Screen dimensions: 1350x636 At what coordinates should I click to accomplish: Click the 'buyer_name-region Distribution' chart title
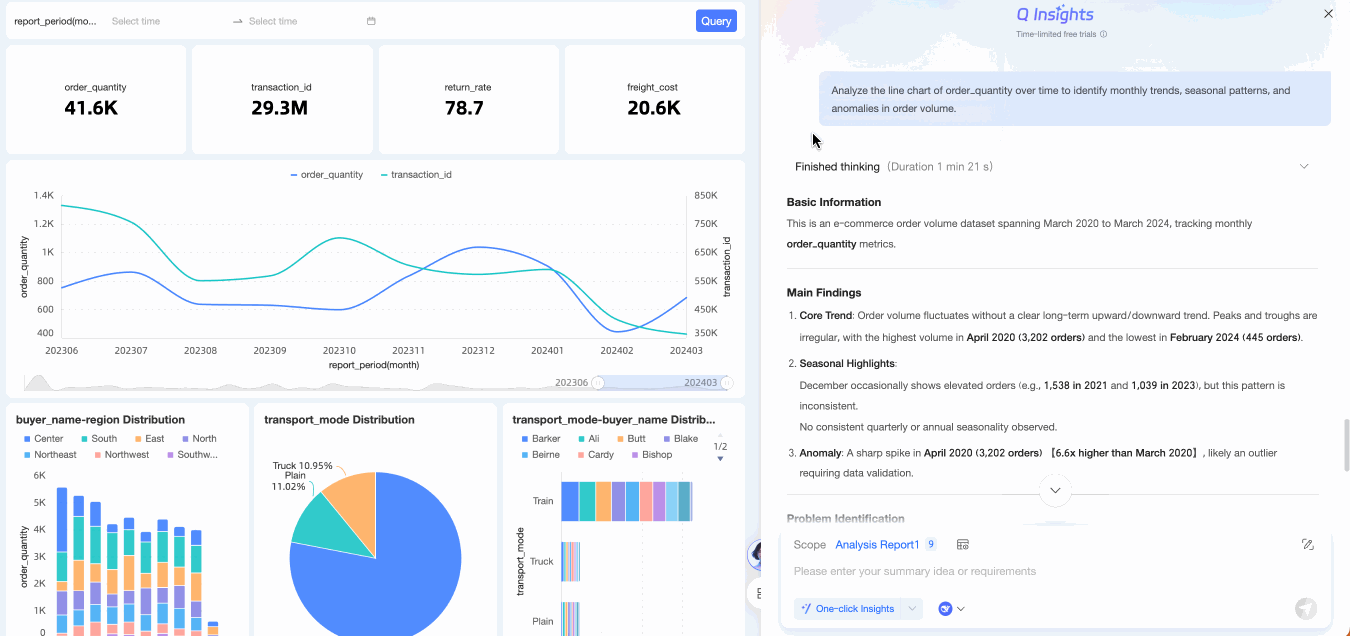coord(100,420)
